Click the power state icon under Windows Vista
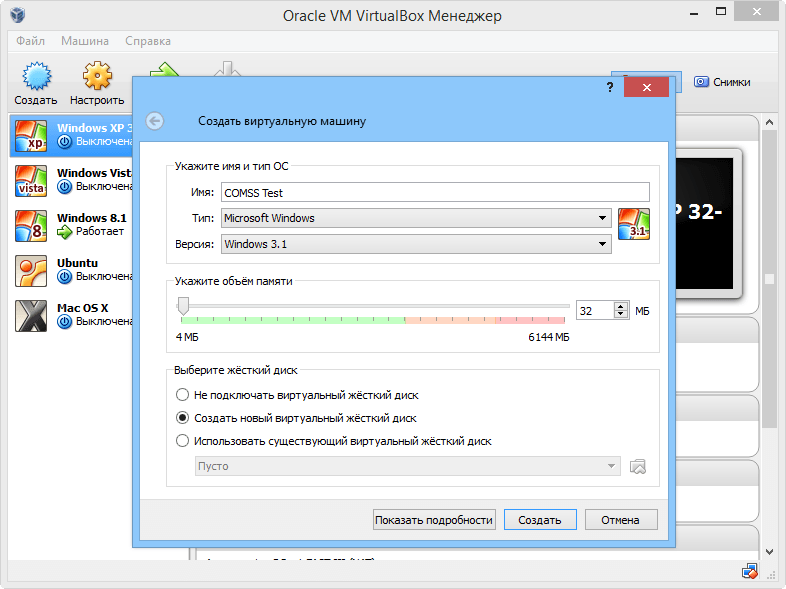786x589 pixels. point(64,186)
